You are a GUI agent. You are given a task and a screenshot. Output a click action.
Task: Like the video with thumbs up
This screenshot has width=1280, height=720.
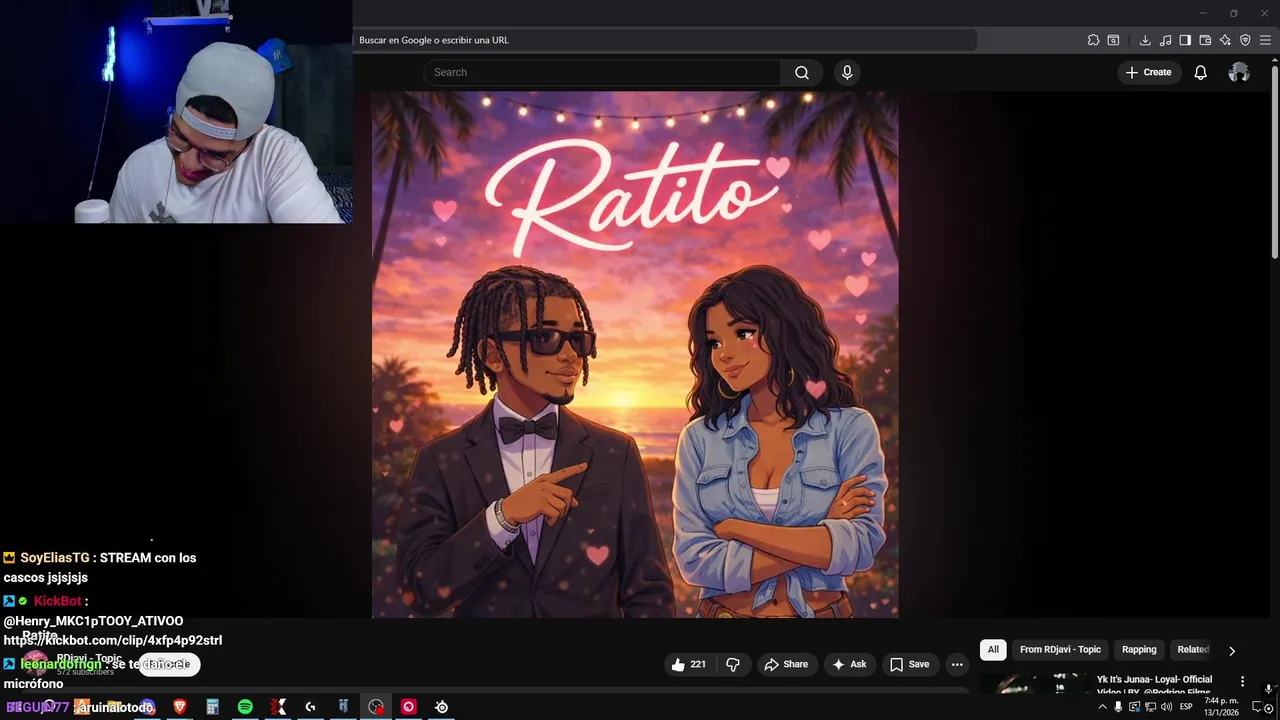click(x=690, y=664)
